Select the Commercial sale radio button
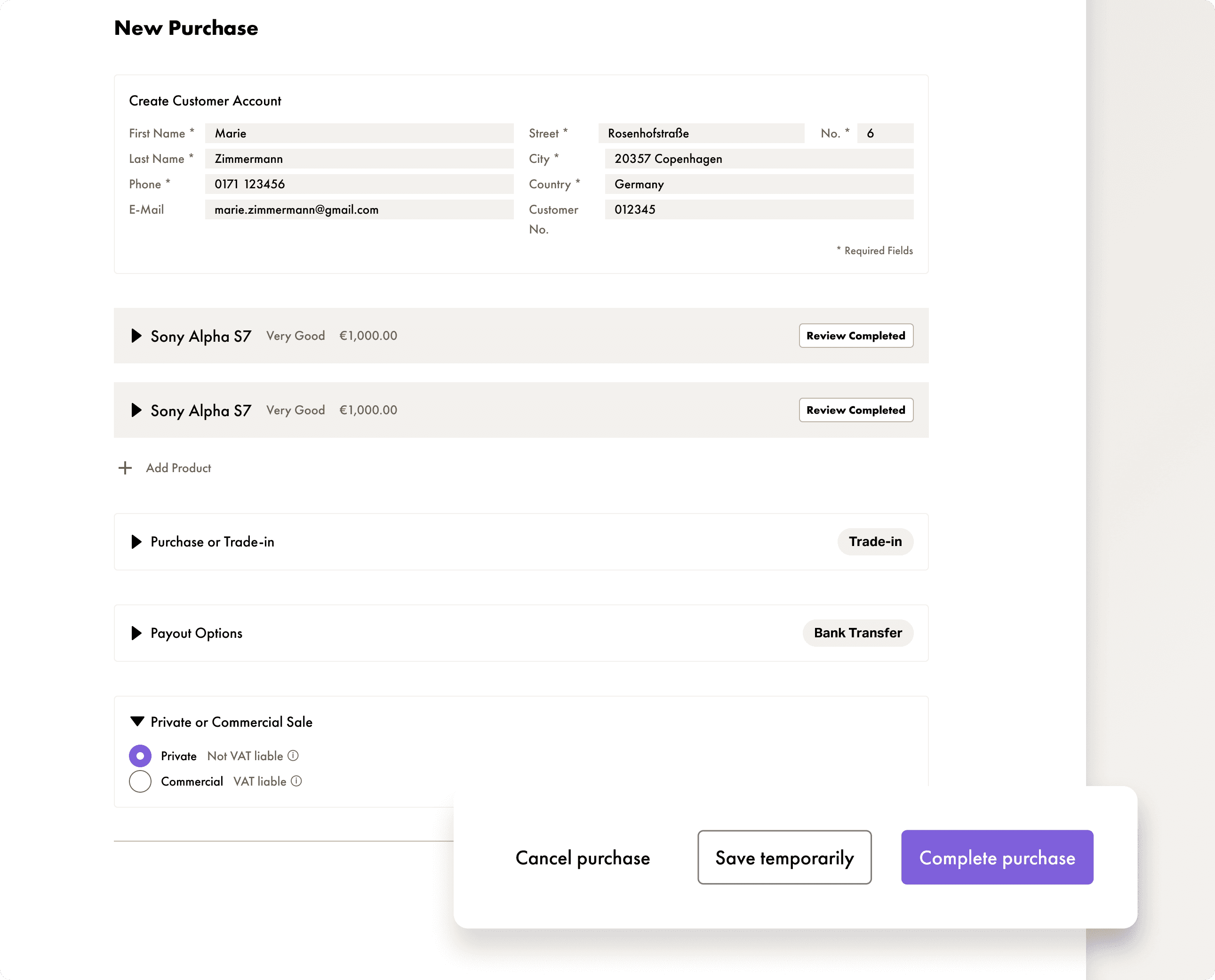Image resolution: width=1215 pixels, height=980 pixels. click(140, 781)
